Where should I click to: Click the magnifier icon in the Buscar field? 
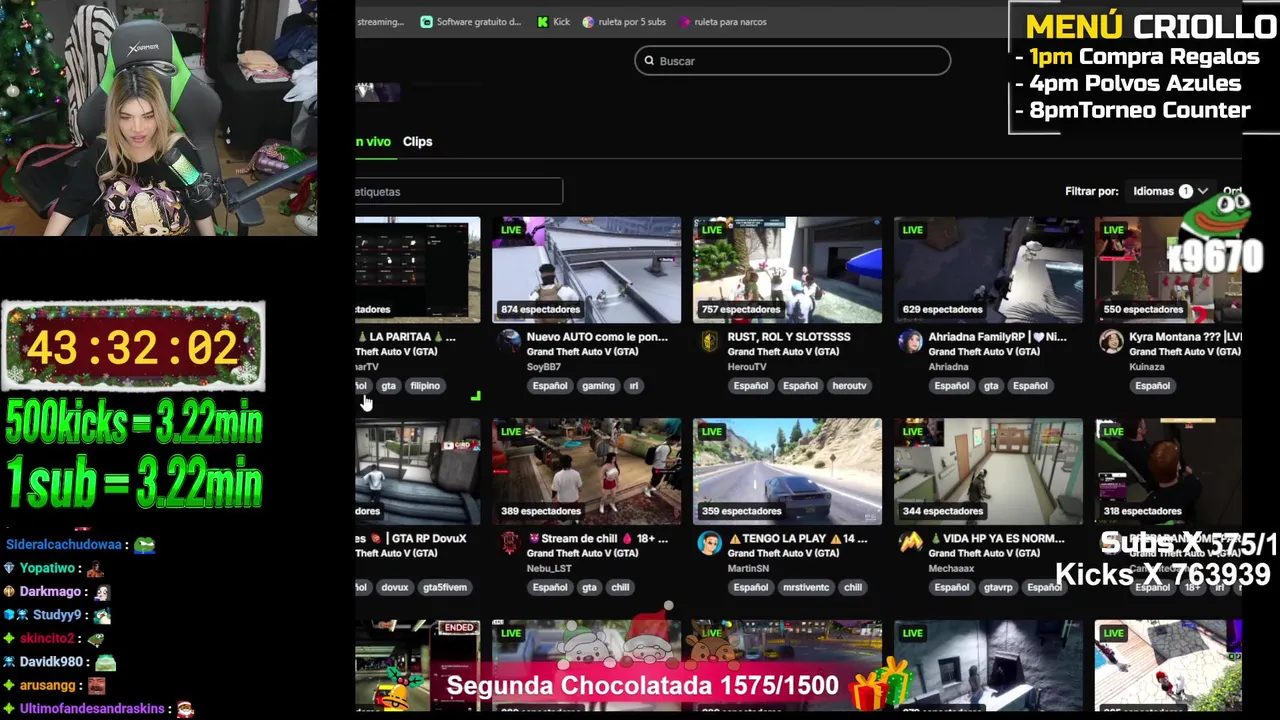click(649, 61)
